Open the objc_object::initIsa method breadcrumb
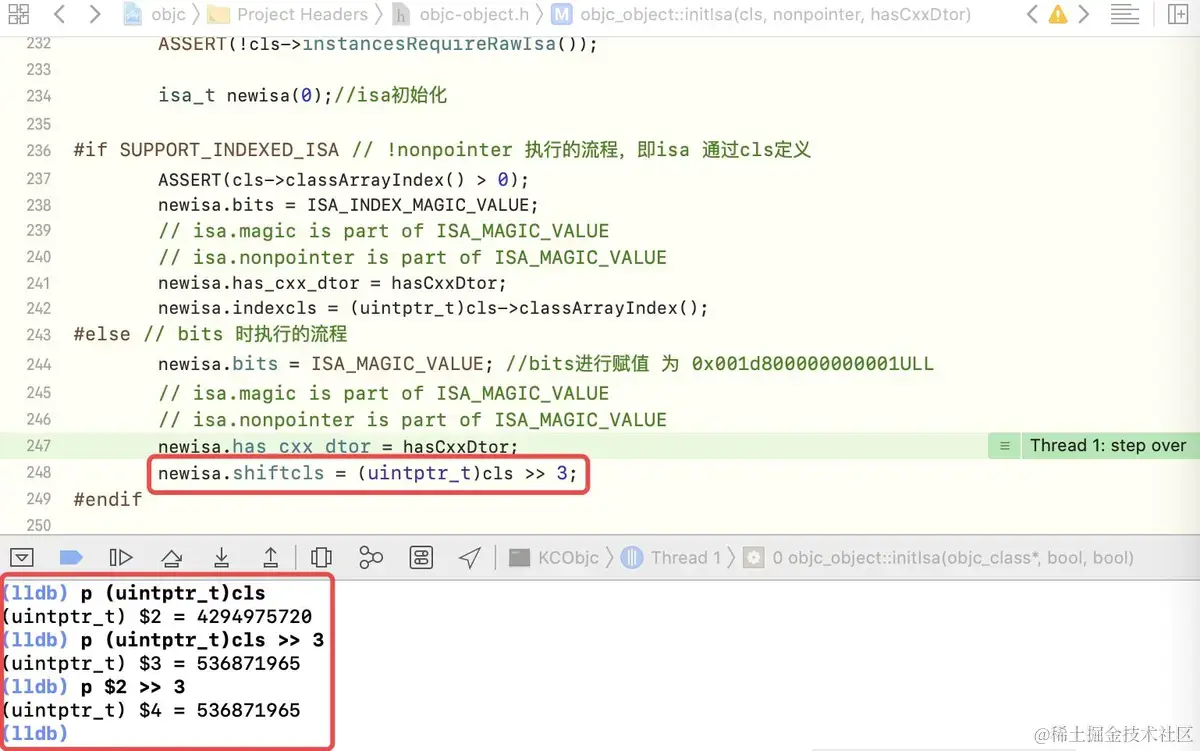The width and height of the screenshot is (1200, 751). click(x=760, y=14)
